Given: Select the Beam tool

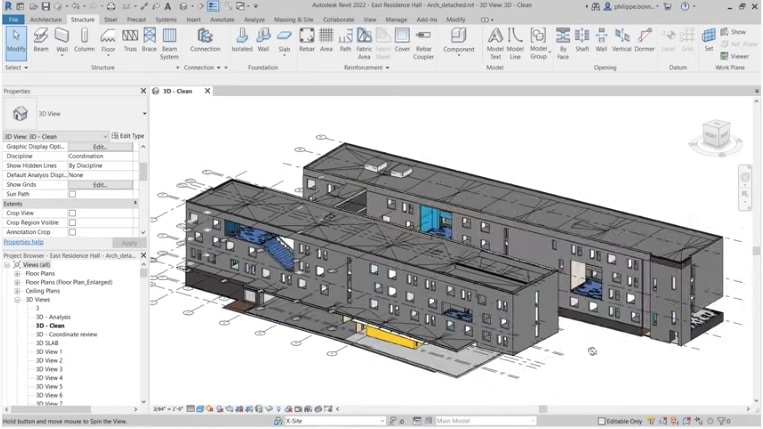Looking at the screenshot, I should [x=41, y=40].
